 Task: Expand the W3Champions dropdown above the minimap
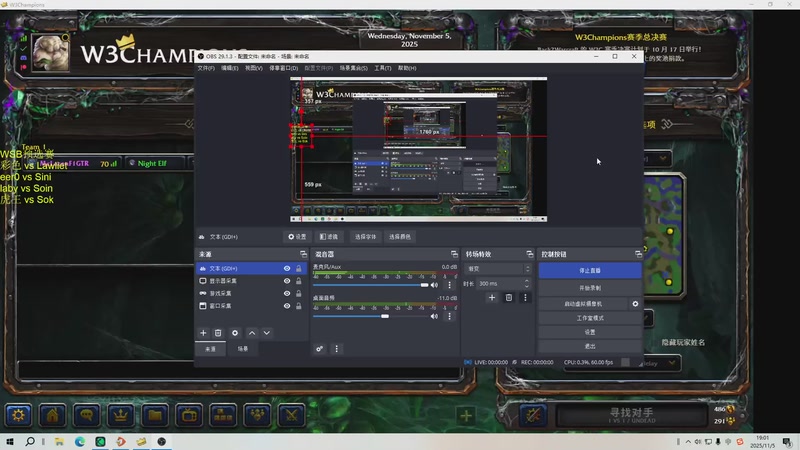tap(662, 159)
